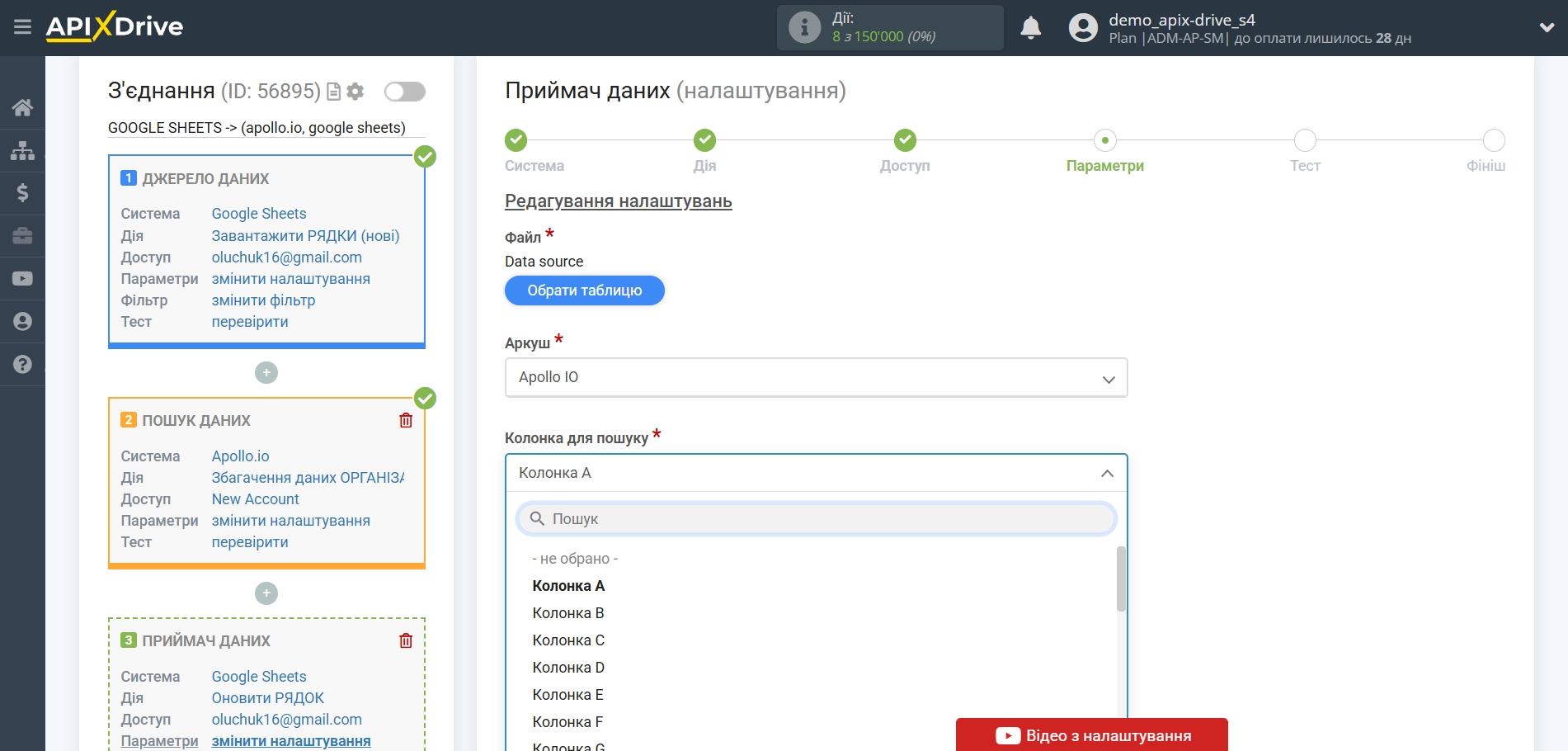The height and width of the screenshot is (751, 1568).
Task: Enable the connection on/off toggle
Action: tap(403, 92)
